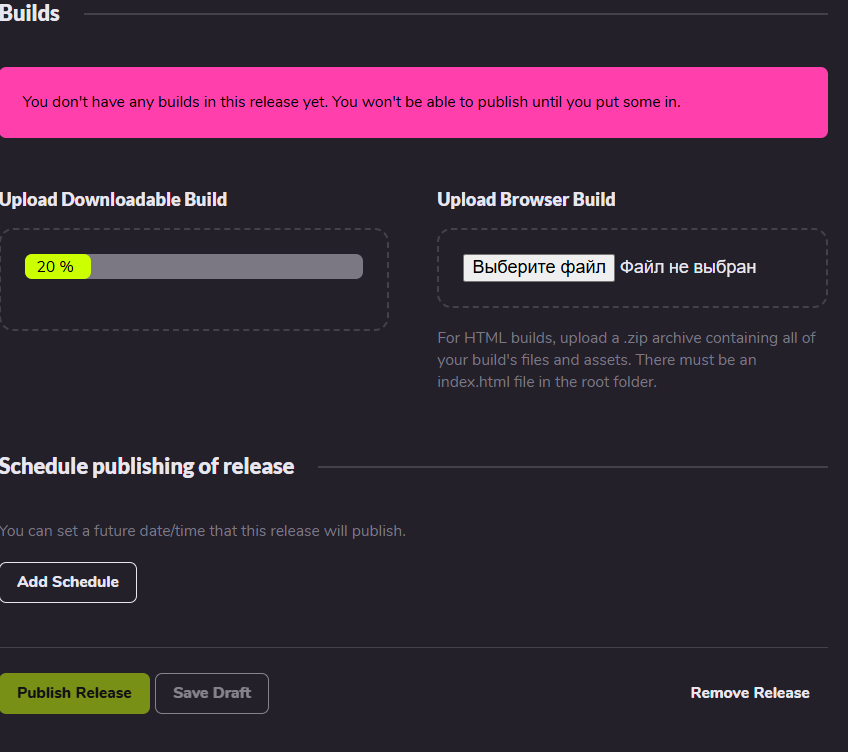The width and height of the screenshot is (848, 752).
Task: Click the green 20 % progress indicator
Action: pyautogui.click(x=58, y=267)
